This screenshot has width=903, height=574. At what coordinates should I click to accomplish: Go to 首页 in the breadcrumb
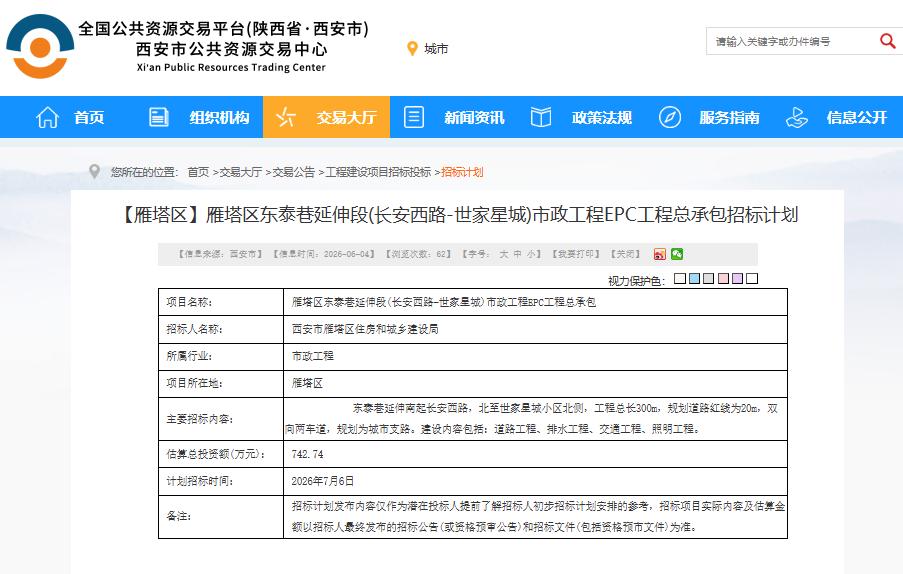tap(198, 172)
